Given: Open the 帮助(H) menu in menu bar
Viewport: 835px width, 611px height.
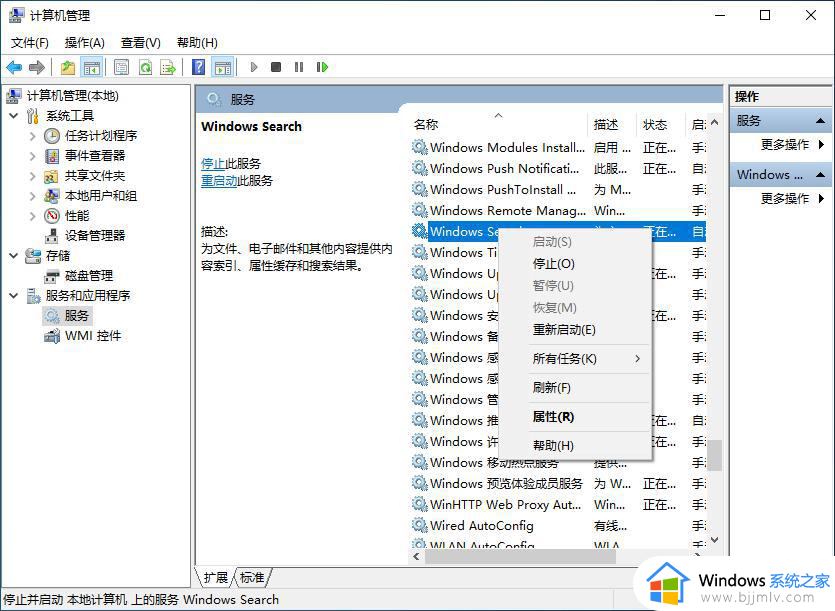Looking at the screenshot, I should point(197,43).
